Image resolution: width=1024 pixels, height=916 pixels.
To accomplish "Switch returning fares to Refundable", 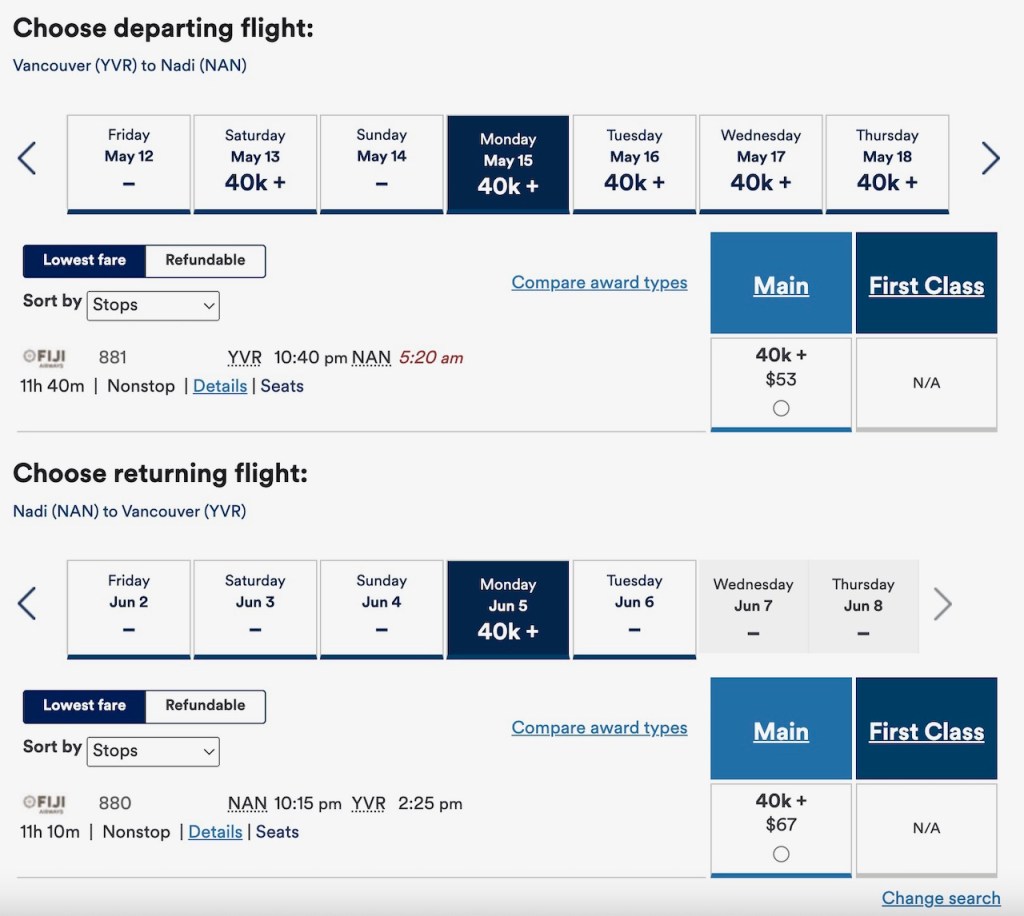I will click(x=205, y=705).
